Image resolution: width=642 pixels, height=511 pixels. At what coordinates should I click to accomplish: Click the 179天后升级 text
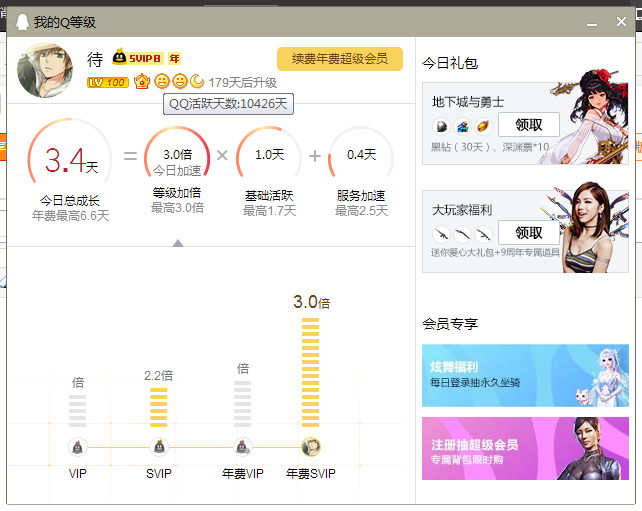coord(242,83)
